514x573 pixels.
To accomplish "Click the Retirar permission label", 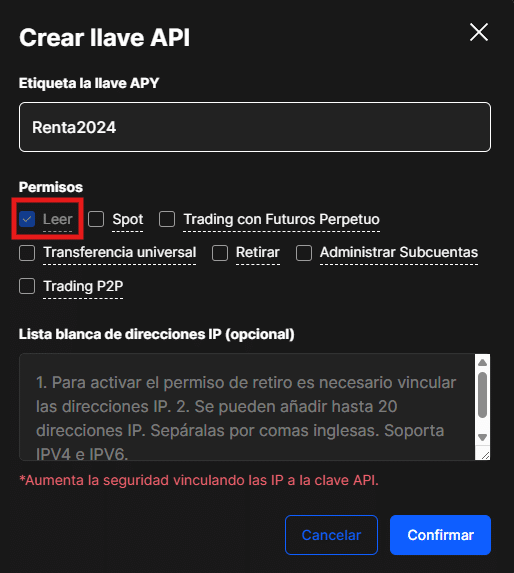I will point(258,253).
